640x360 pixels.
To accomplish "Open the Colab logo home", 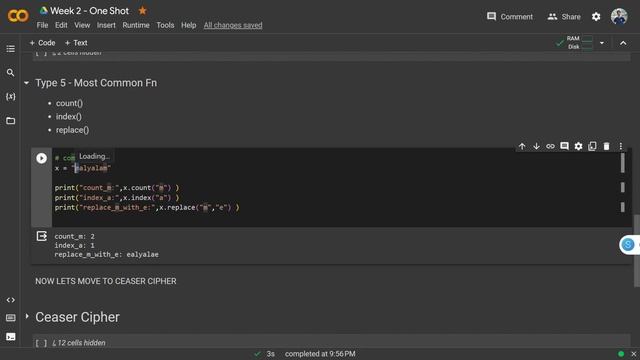I will coord(18,16).
